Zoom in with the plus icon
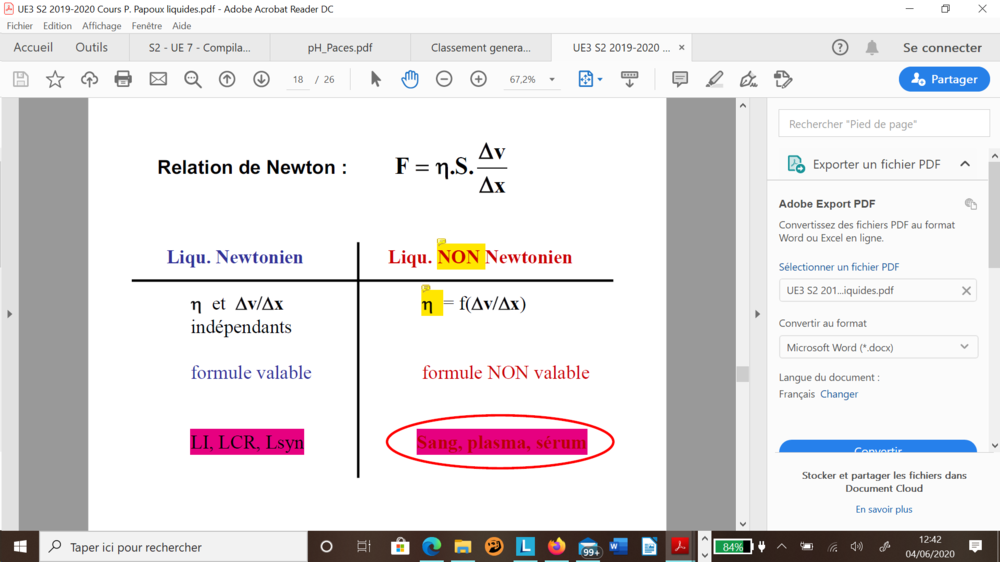Viewport: 1000px width, 562px height. (478, 79)
